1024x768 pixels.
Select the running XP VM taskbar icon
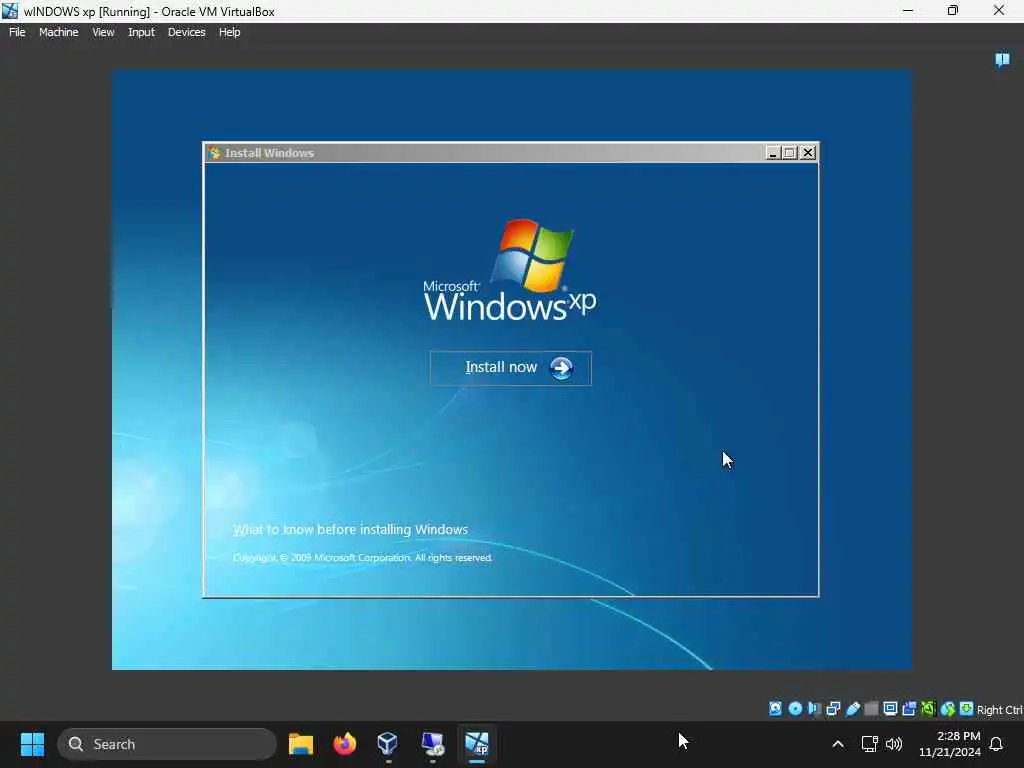[x=477, y=744]
